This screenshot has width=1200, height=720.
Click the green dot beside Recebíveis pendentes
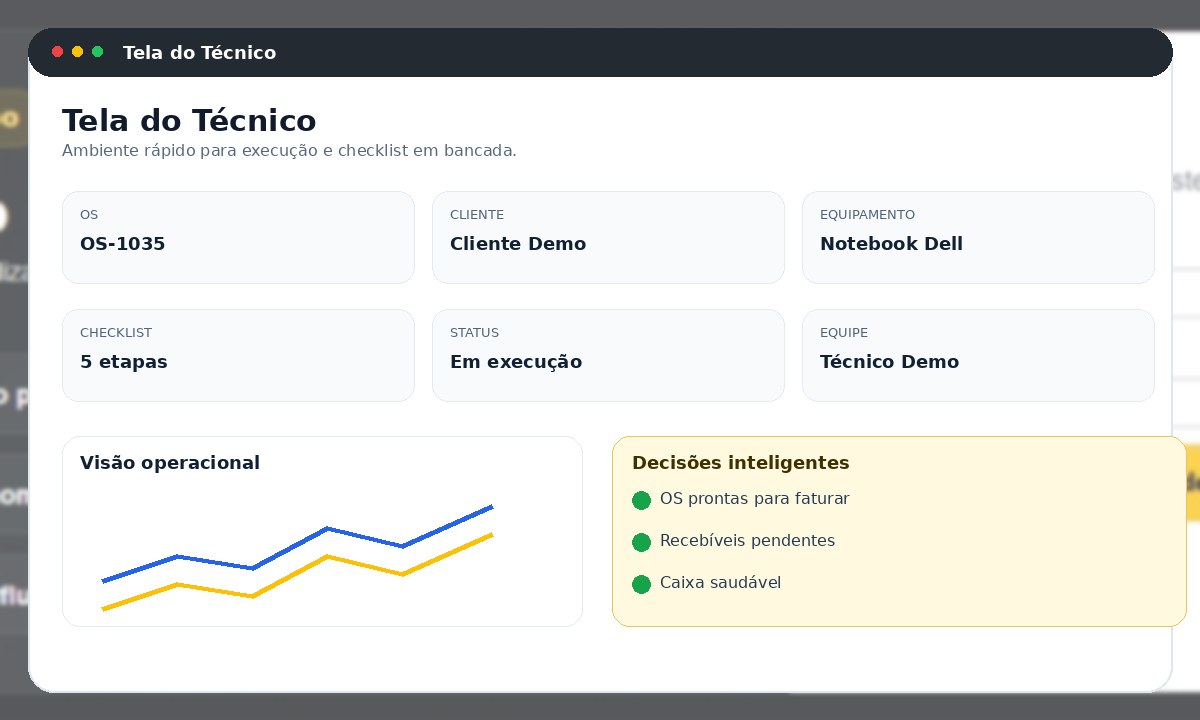pos(642,542)
